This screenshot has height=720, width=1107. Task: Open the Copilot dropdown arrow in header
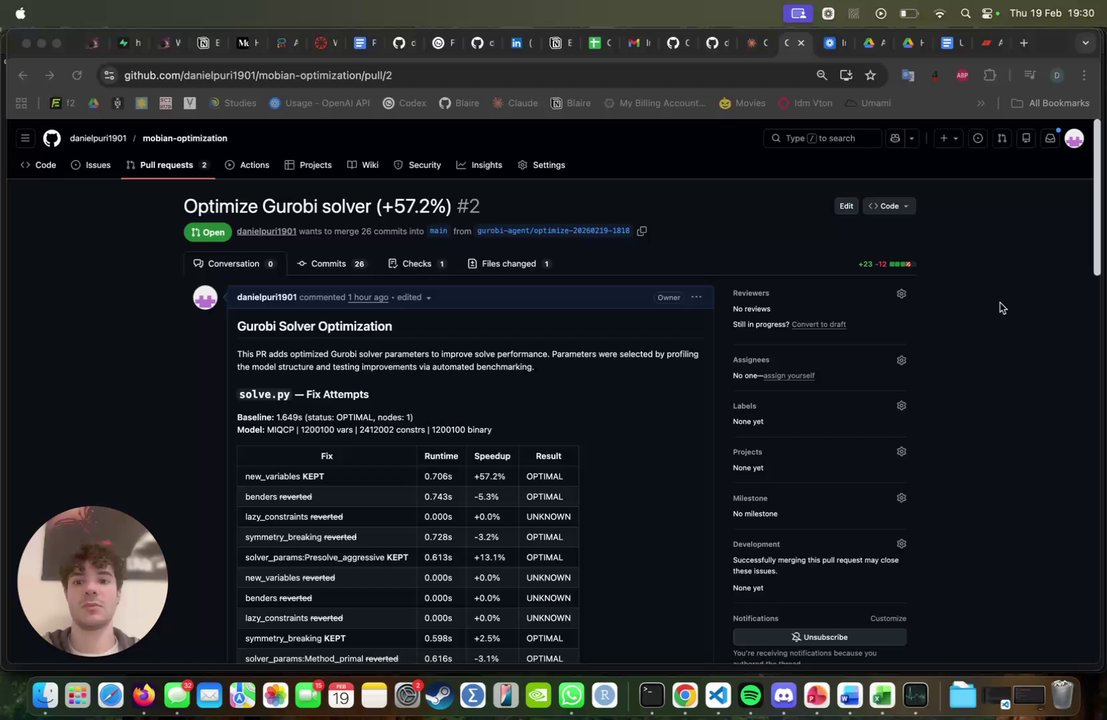pyautogui.click(x=911, y=138)
